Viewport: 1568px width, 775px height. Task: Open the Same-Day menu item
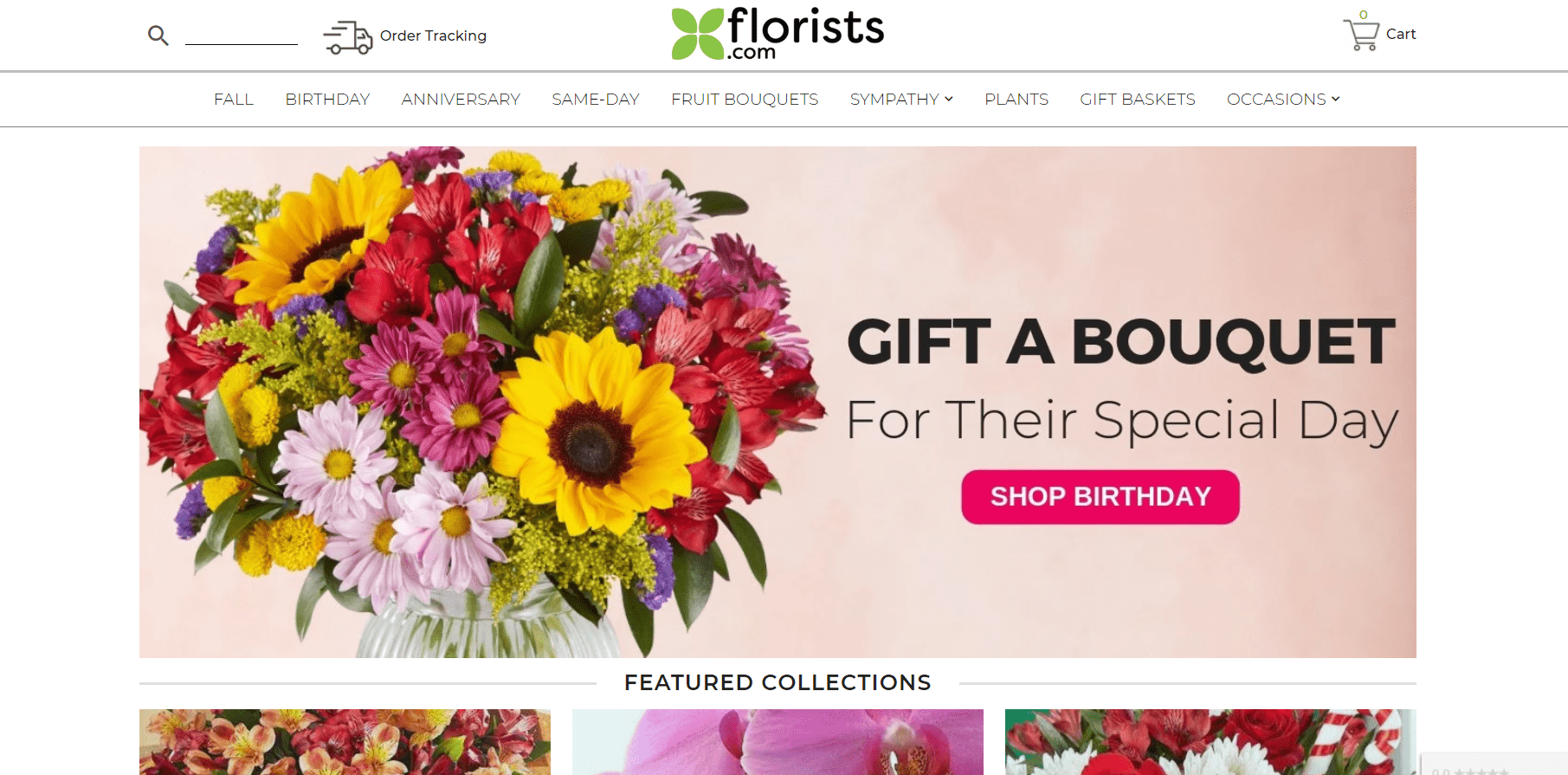click(x=596, y=100)
